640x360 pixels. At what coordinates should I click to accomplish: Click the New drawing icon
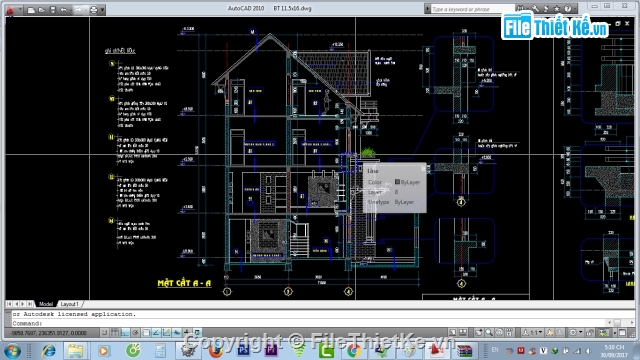[31, 10]
